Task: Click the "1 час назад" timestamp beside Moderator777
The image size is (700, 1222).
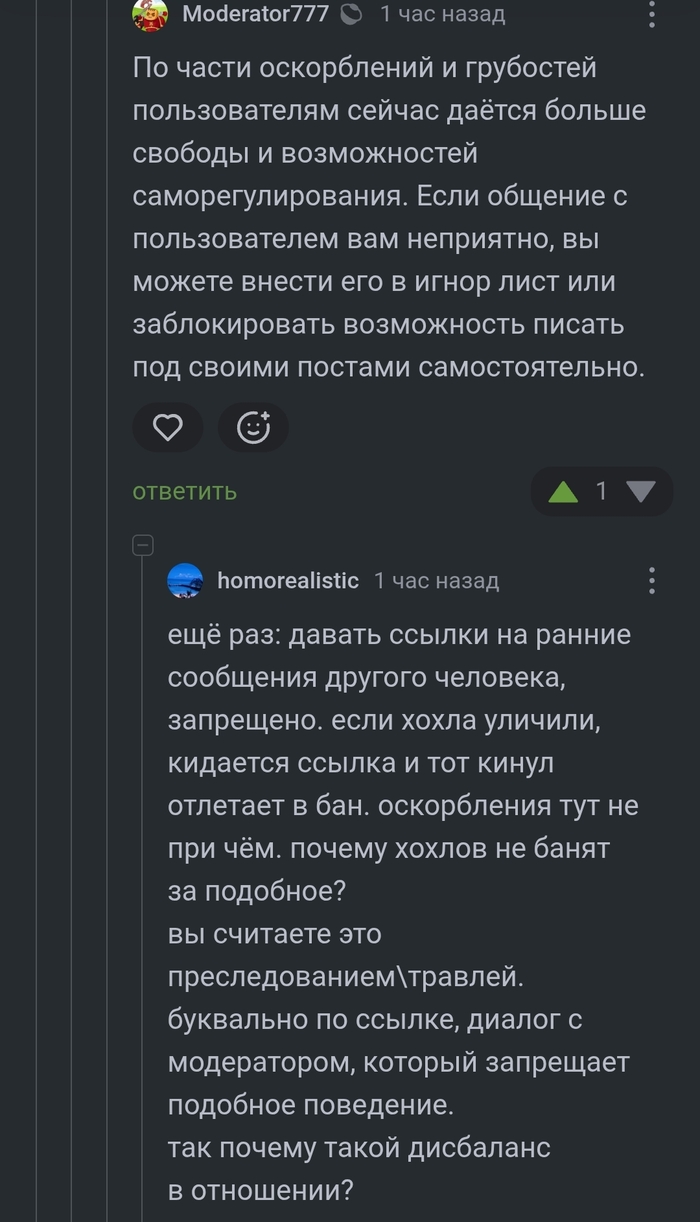Action: 442,14
